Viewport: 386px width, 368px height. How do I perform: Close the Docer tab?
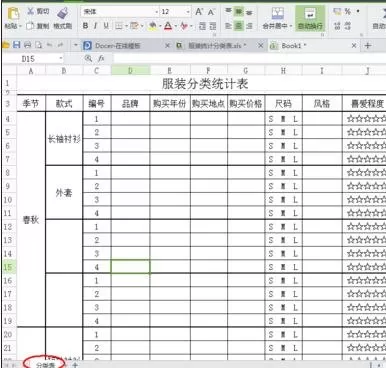click(168, 46)
